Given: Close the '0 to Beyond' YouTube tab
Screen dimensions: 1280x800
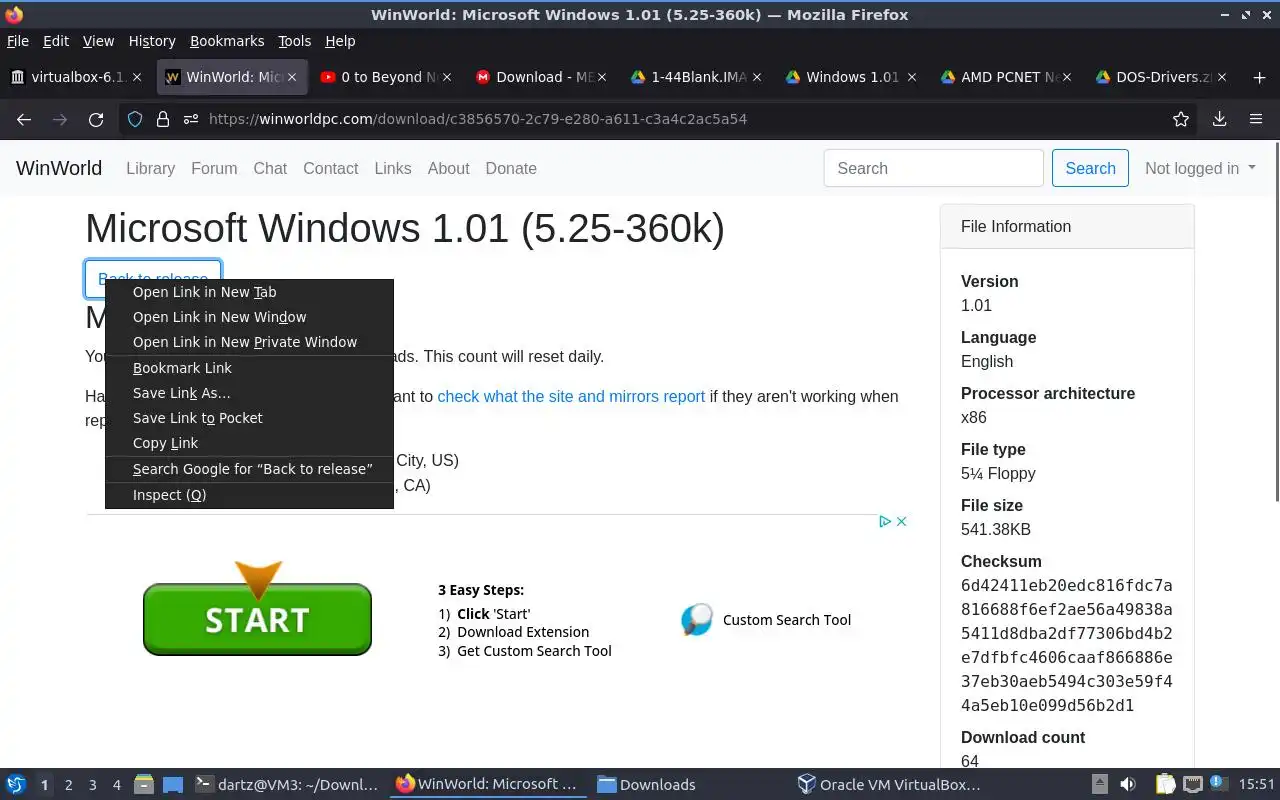Looking at the screenshot, I should tap(446, 77).
